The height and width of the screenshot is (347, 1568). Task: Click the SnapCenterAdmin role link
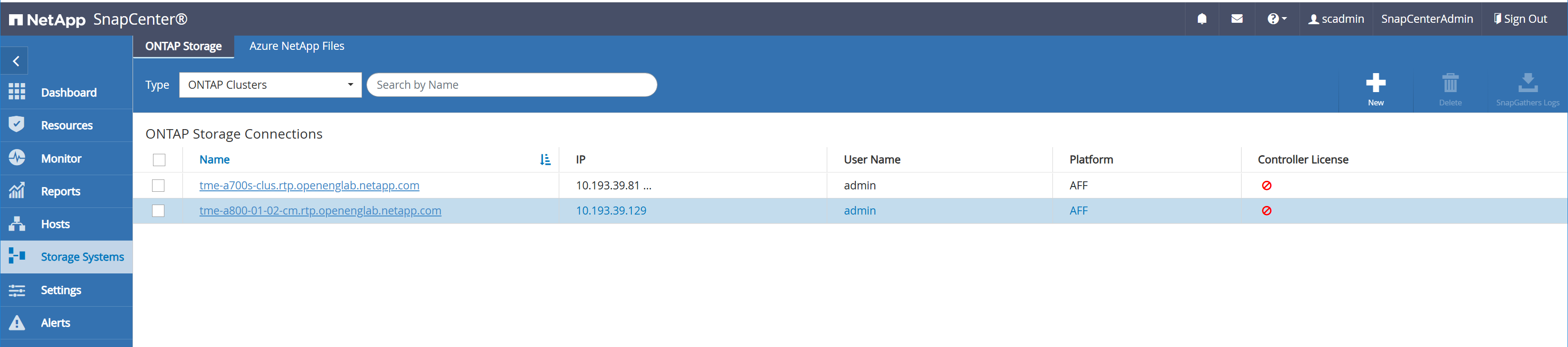[x=1427, y=19]
